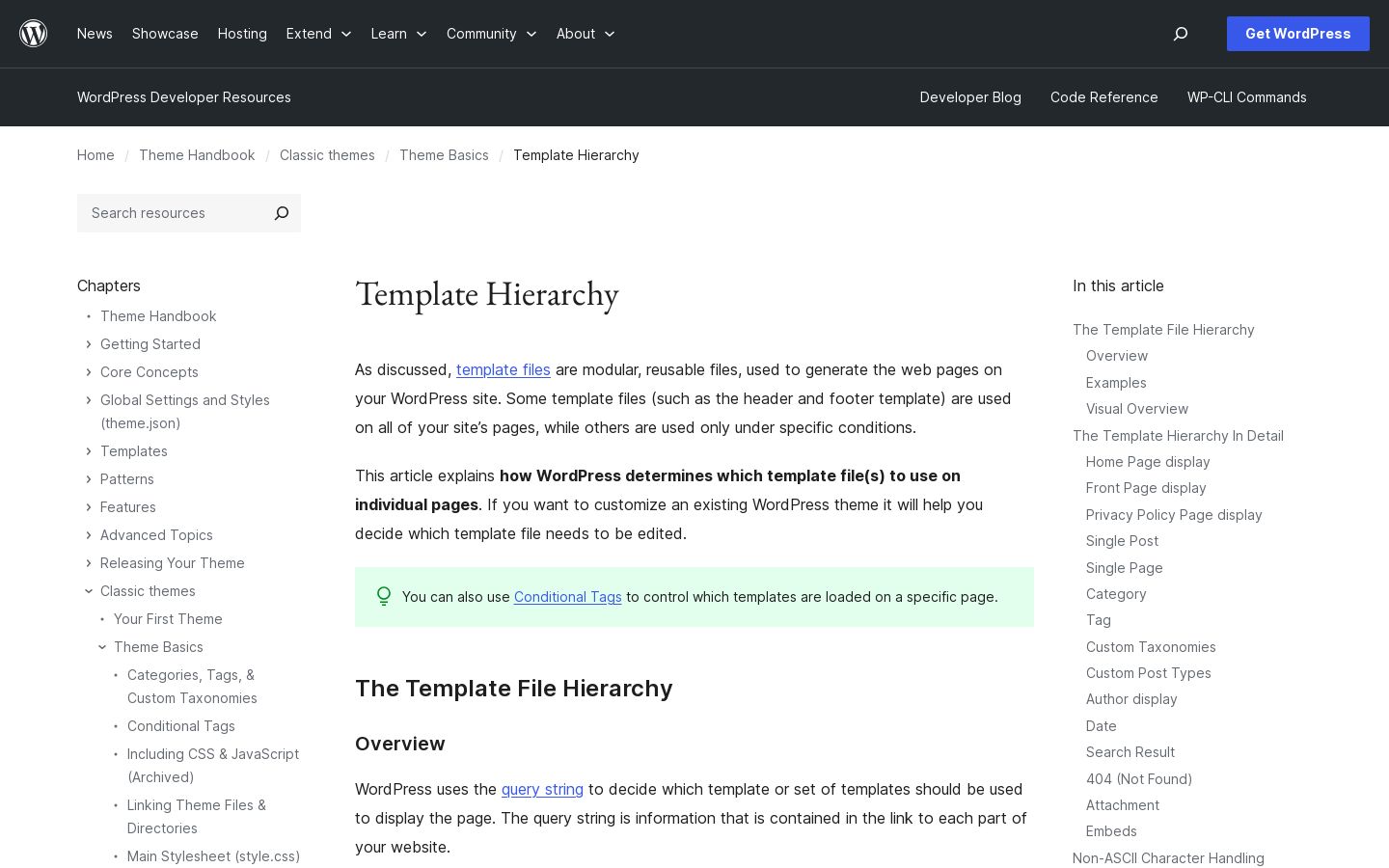Expand the Releasing Your Theme chapter

[89, 563]
